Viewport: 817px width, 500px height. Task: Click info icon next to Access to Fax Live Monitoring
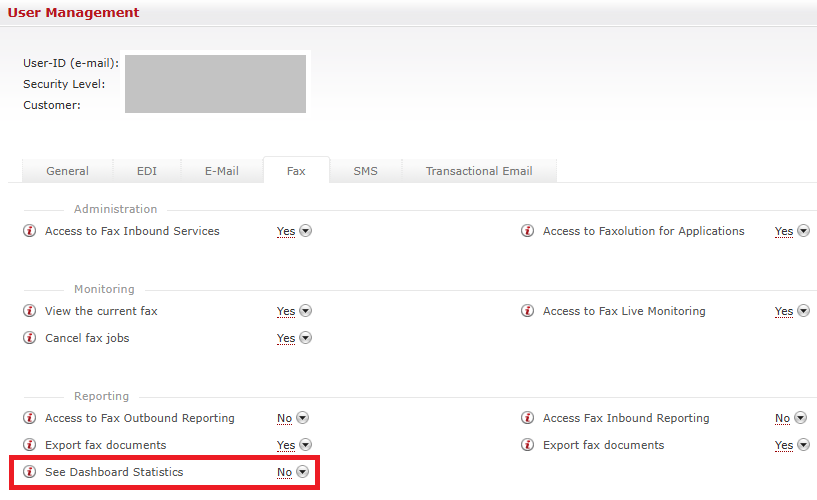[x=527, y=311]
